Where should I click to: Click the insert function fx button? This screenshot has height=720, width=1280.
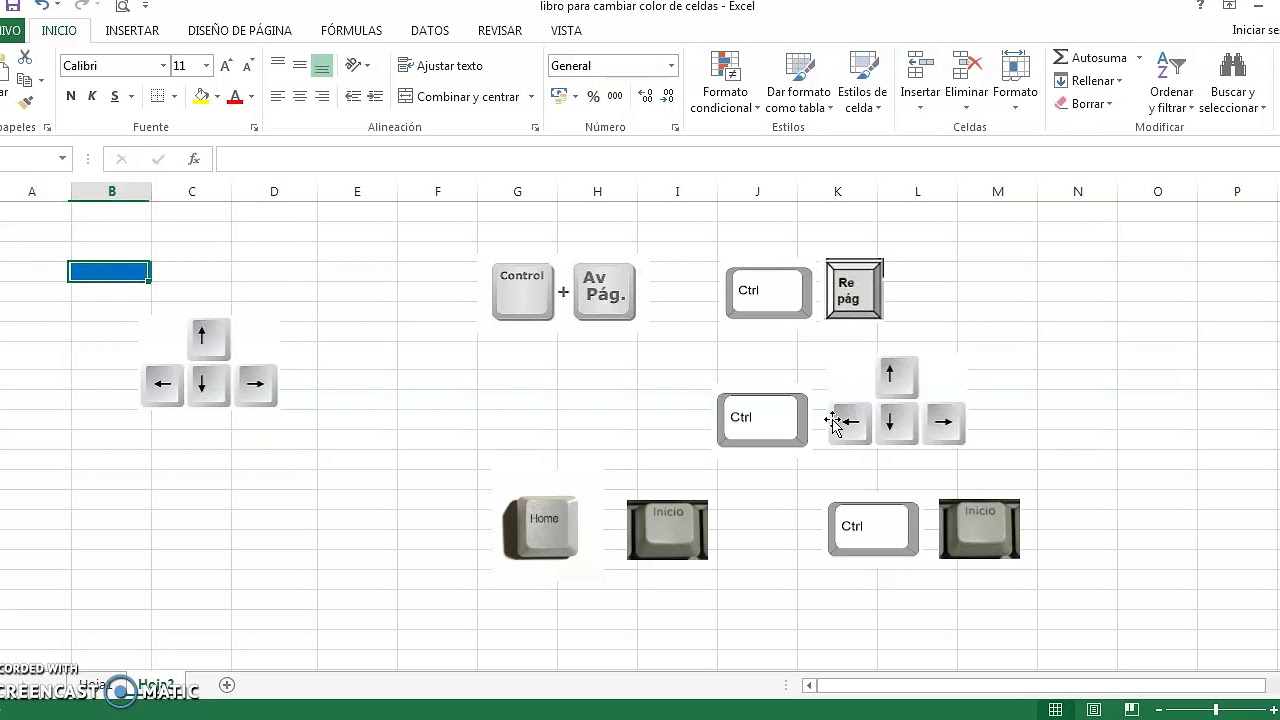[x=194, y=159]
